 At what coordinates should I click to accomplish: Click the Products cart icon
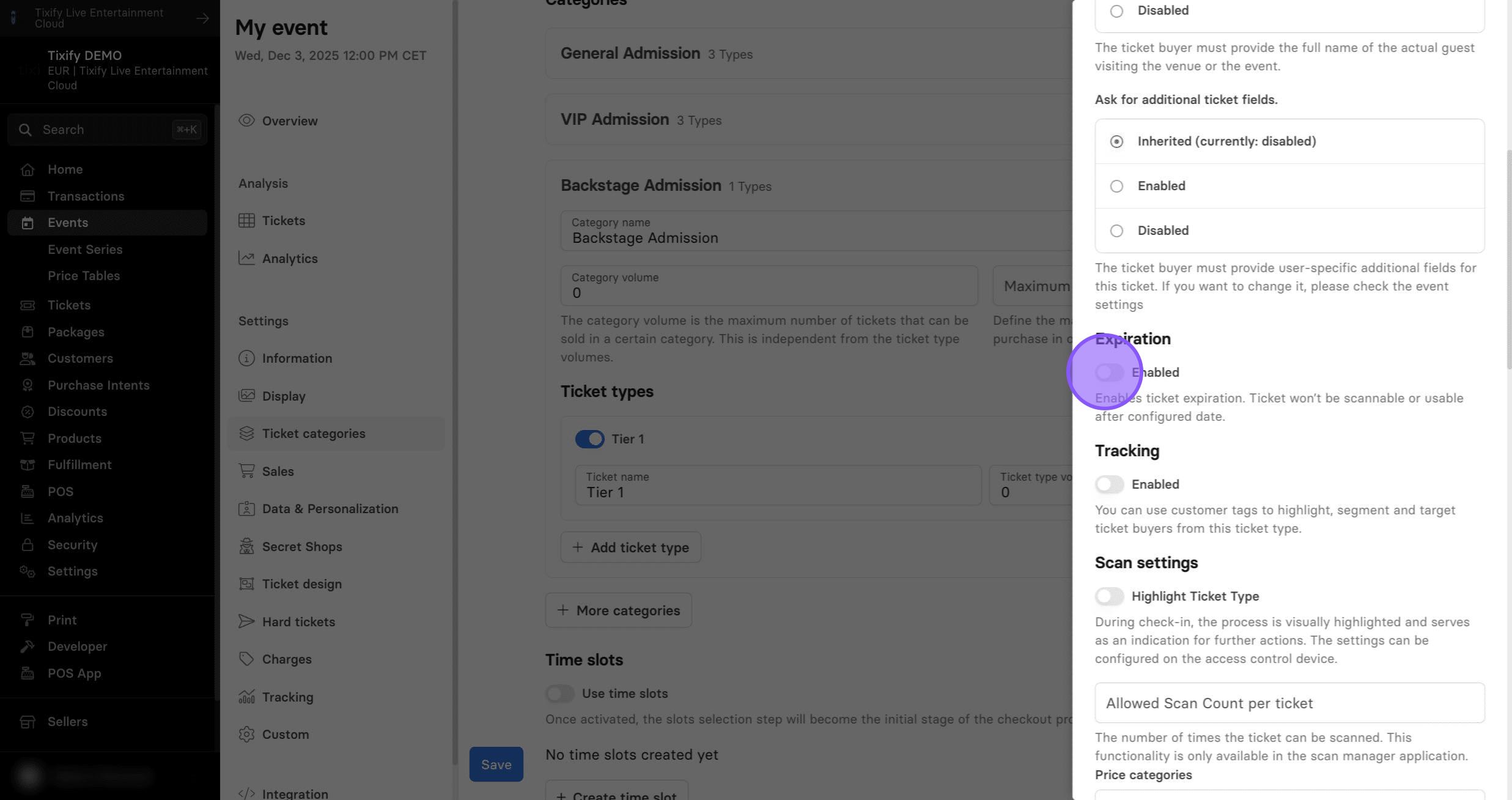(x=27, y=439)
